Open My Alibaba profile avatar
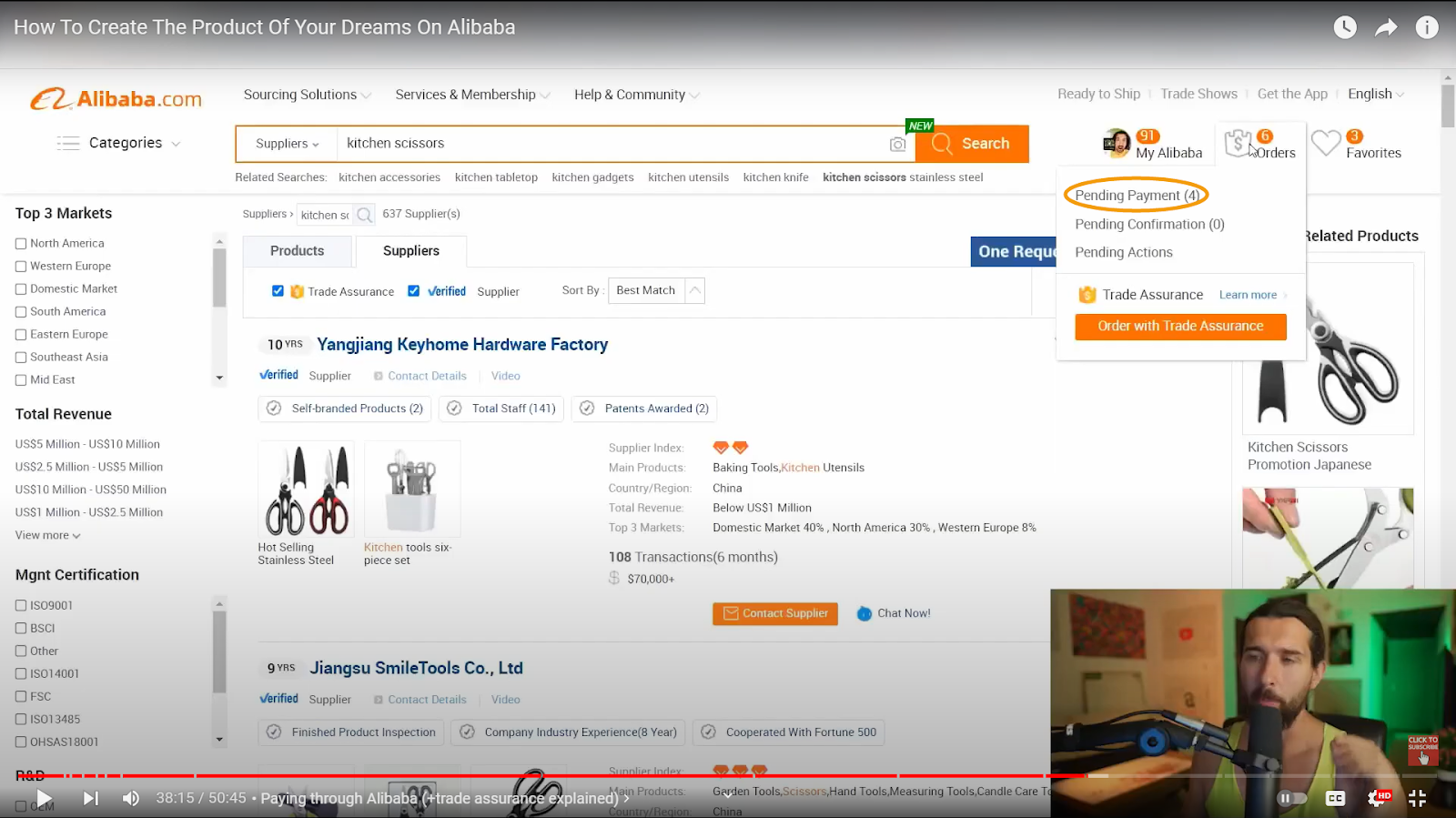This screenshot has width=1456, height=818. [x=1117, y=143]
